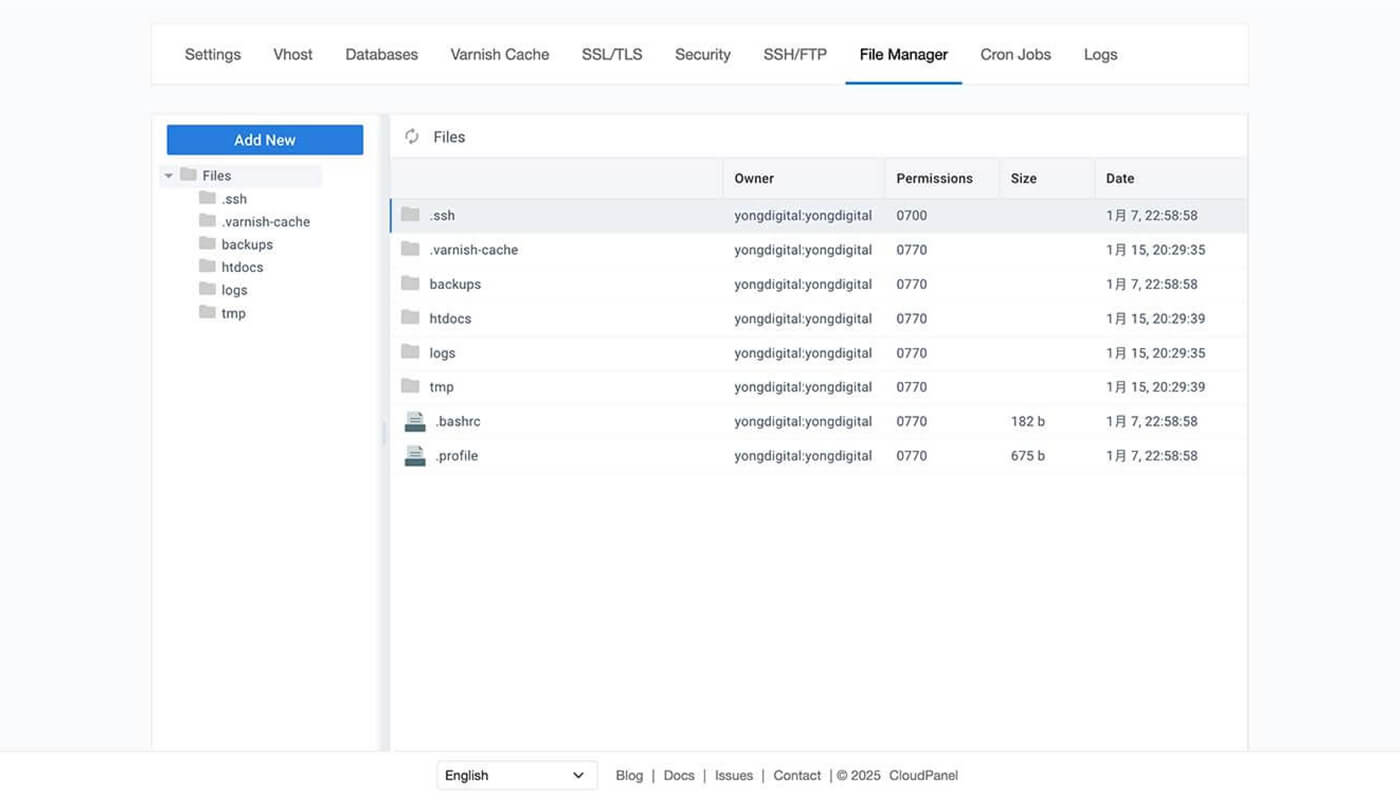The image size is (1400, 800).
Task: Click the Permissions column header
Action: [934, 178]
